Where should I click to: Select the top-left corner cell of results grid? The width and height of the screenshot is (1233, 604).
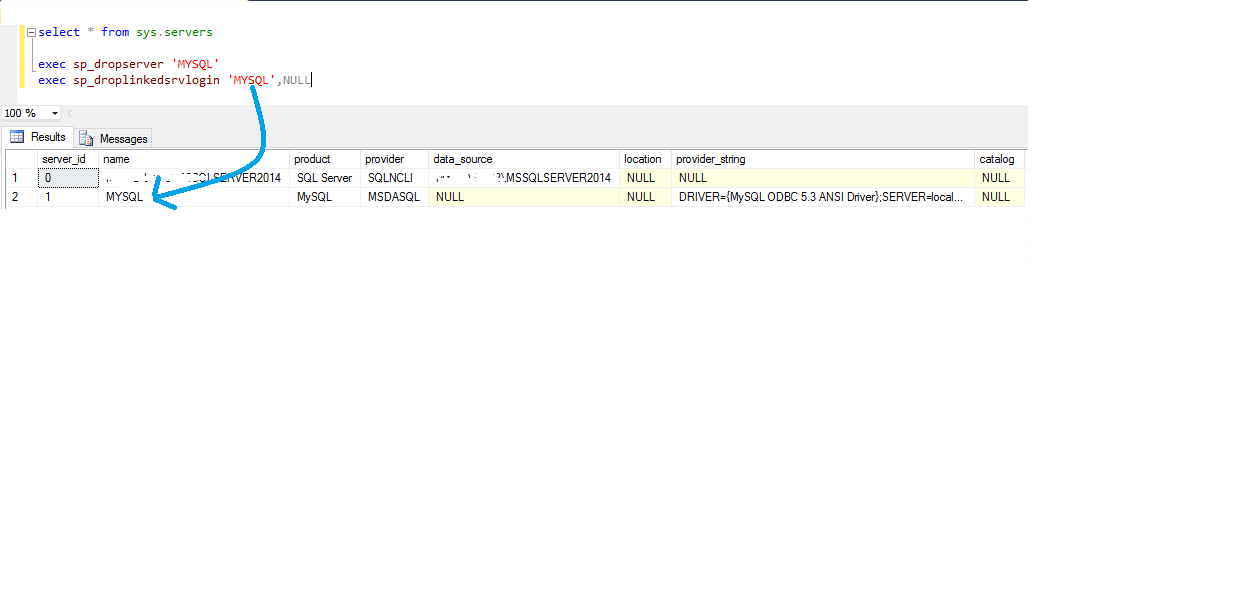20,159
